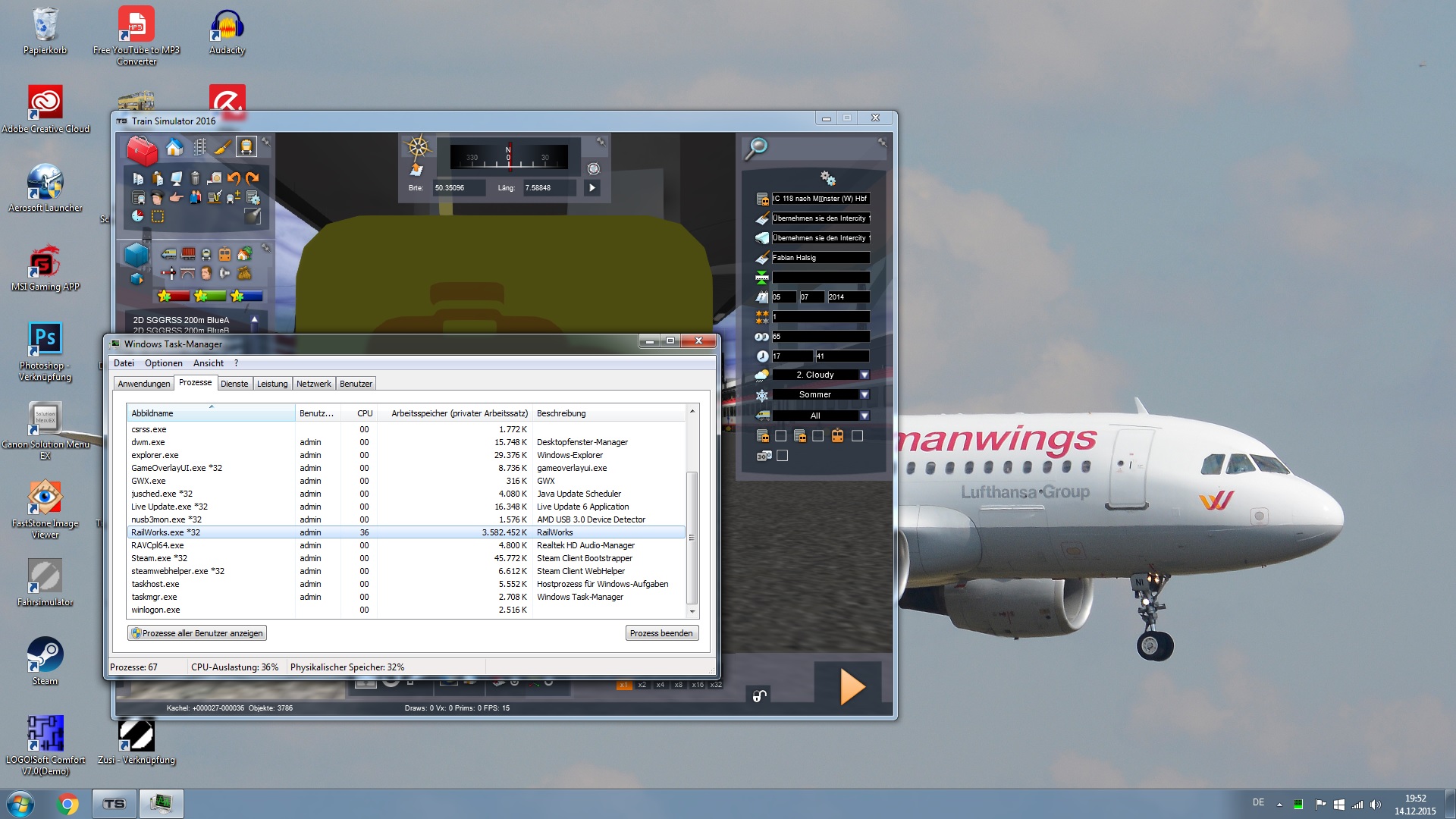Click Prozesse aller Benutzer anzeigen
This screenshot has height=819, width=1456.
click(197, 633)
